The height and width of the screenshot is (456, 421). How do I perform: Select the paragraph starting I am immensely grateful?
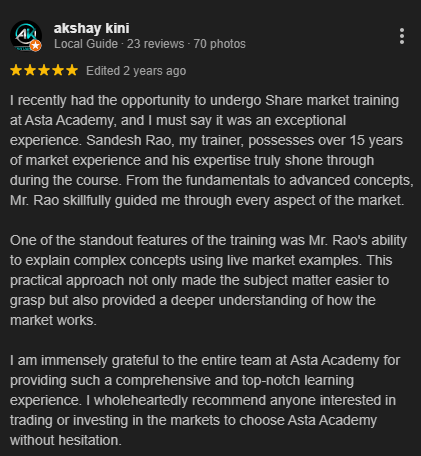pos(205,400)
